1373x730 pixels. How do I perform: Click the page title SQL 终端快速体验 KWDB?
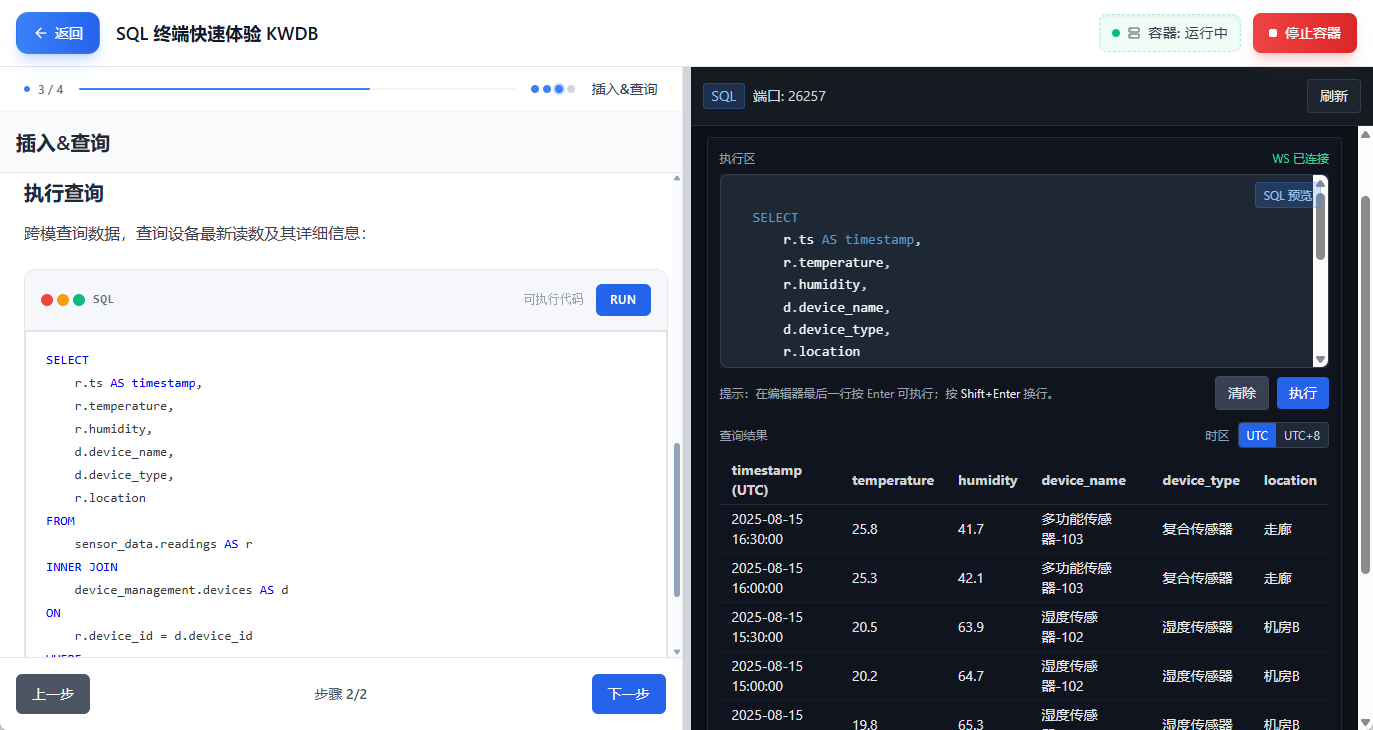coord(217,33)
